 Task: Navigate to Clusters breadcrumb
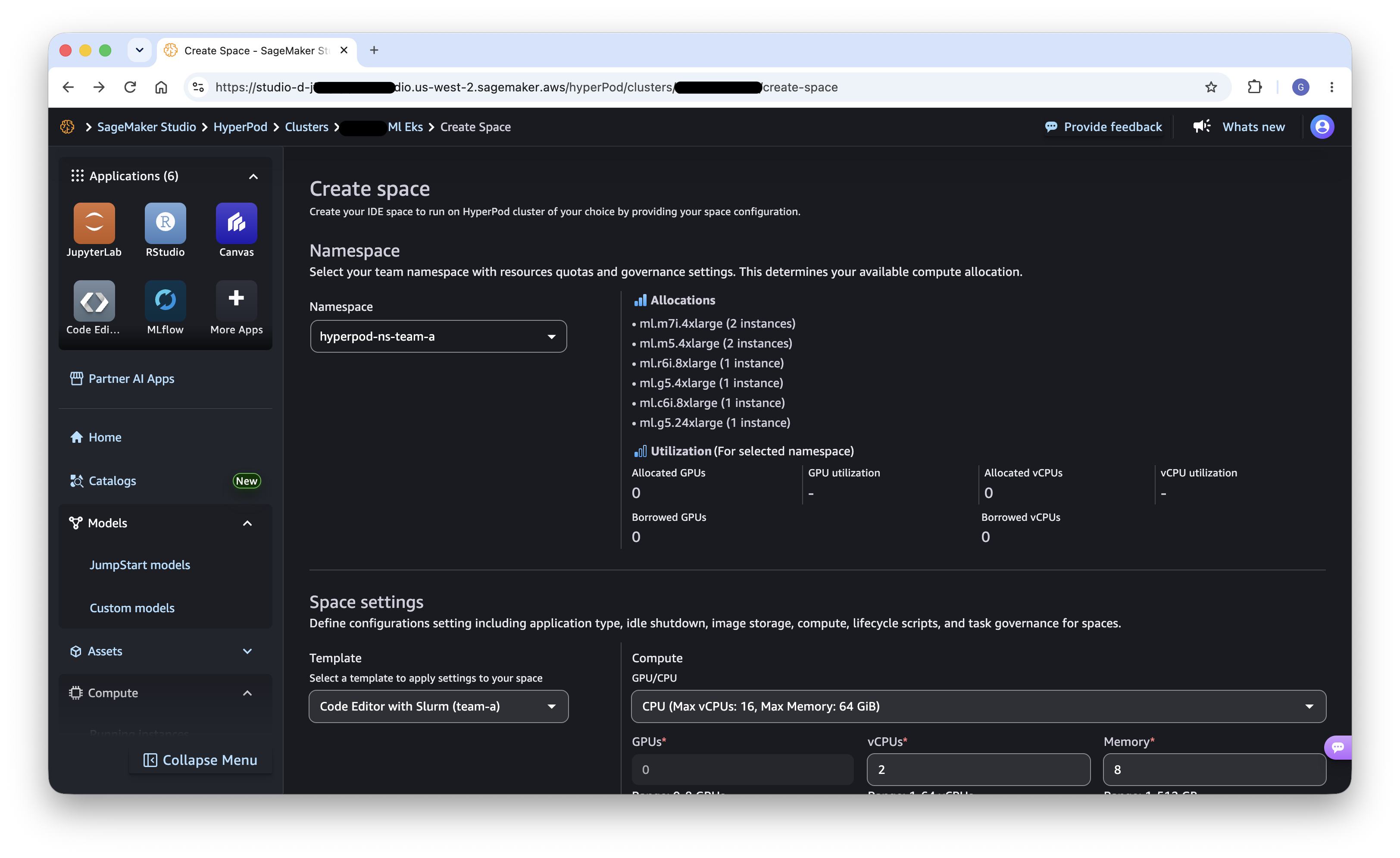[306, 127]
